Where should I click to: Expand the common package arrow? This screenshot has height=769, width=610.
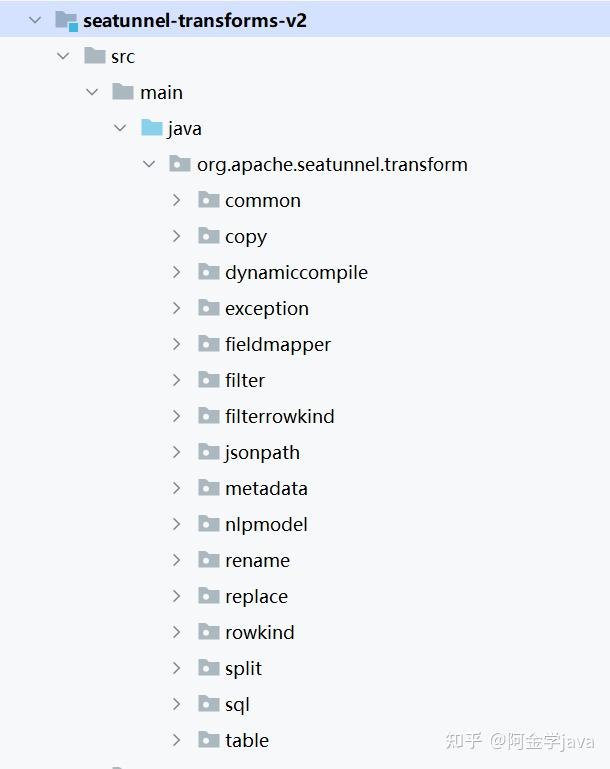tap(177, 200)
